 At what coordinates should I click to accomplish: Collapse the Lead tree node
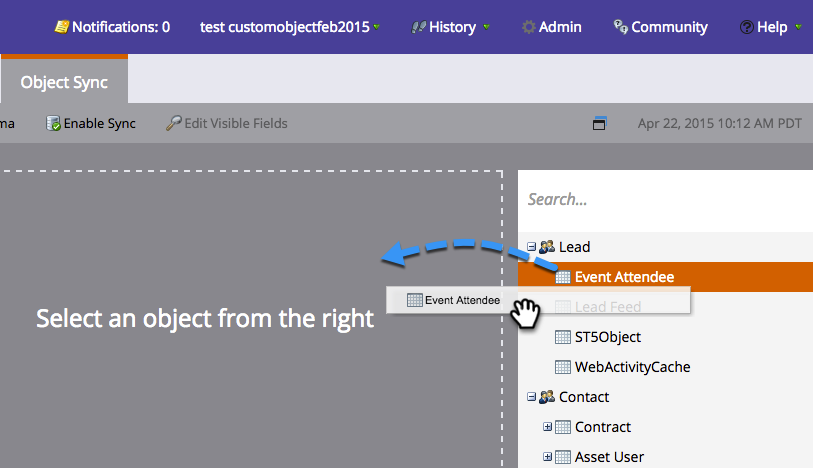(531, 247)
